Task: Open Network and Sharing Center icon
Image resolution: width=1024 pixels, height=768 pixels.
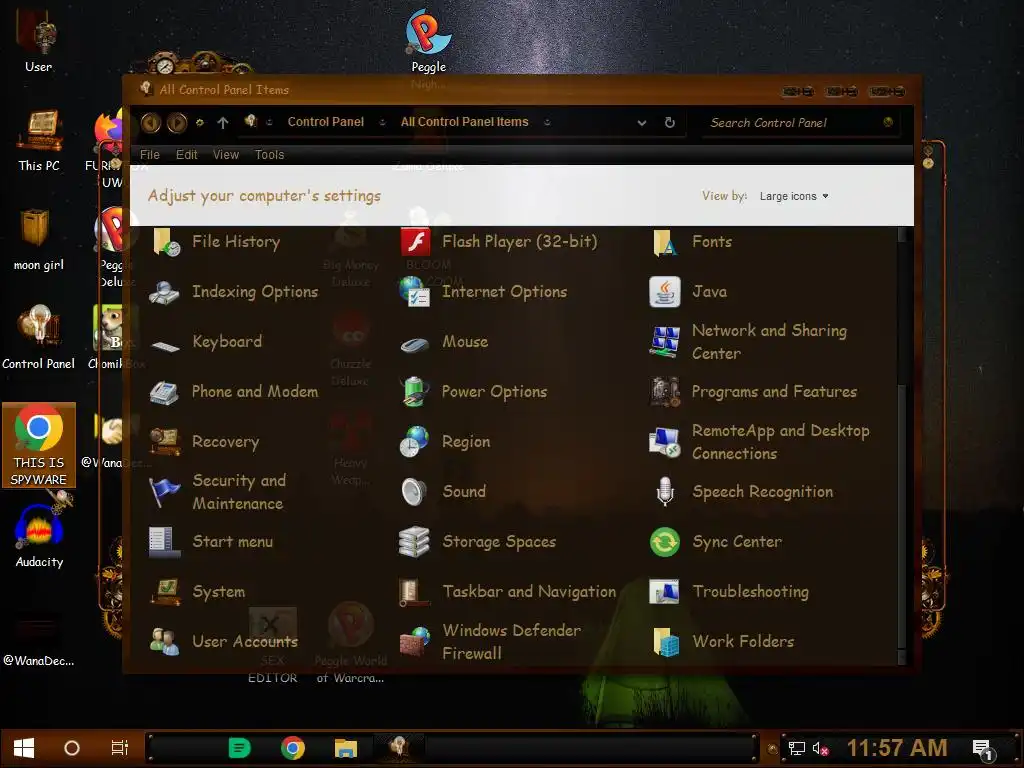Action: [x=665, y=342]
